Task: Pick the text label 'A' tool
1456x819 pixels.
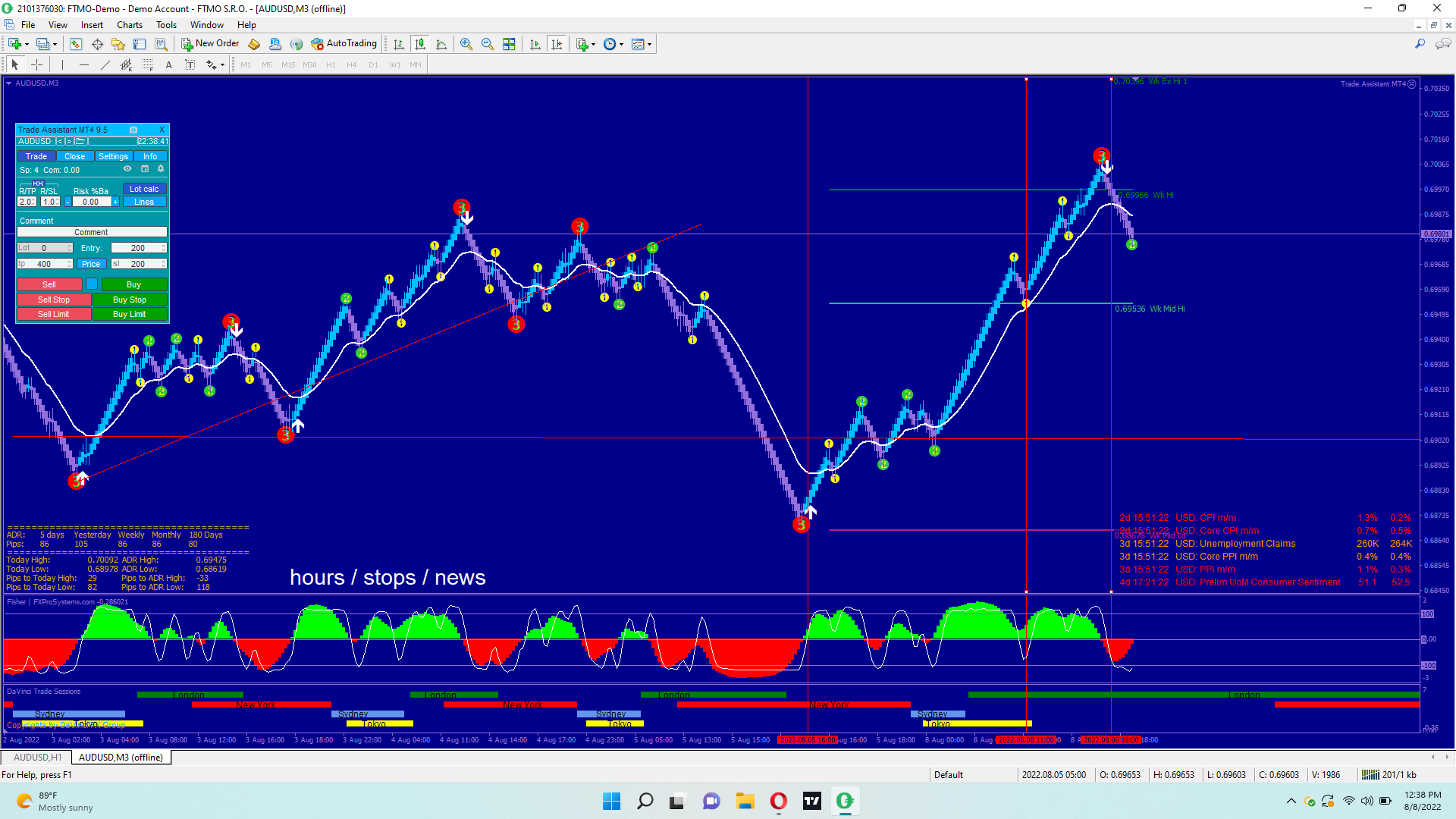Action: point(168,65)
